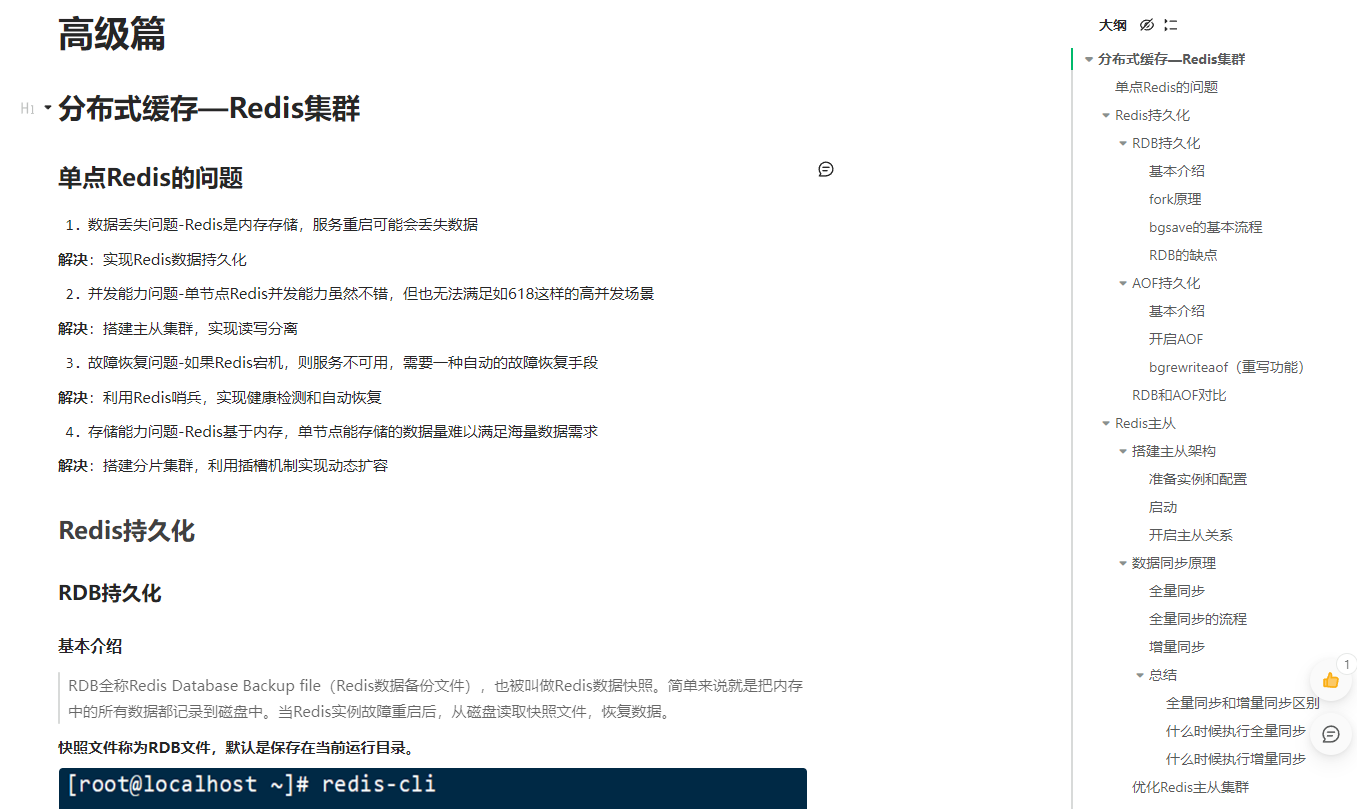The width and height of the screenshot is (1357, 809).
Task: Click the RDB持久化 heading in document body
Action: [110, 593]
